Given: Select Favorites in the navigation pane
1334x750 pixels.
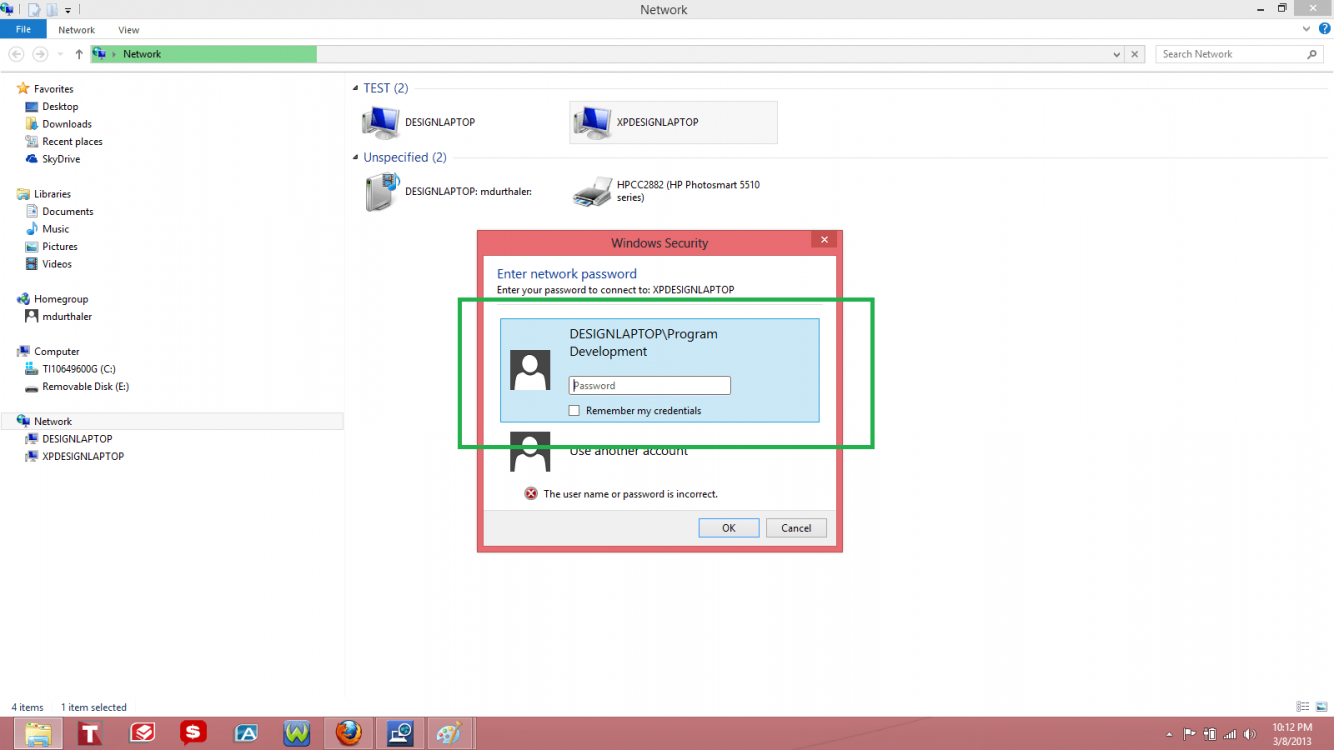Looking at the screenshot, I should click(45, 89).
